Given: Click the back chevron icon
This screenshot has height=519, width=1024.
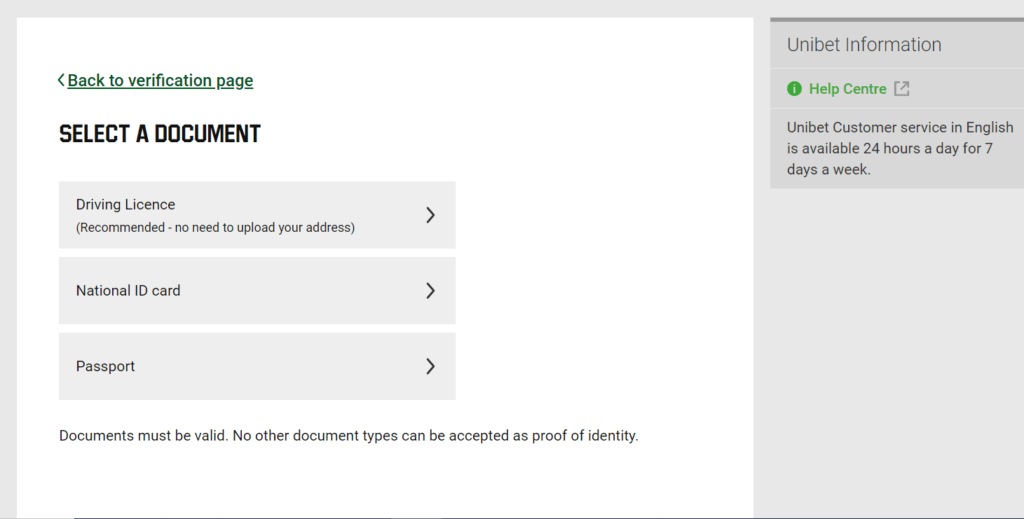Looking at the screenshot, I should pos(61,80).
